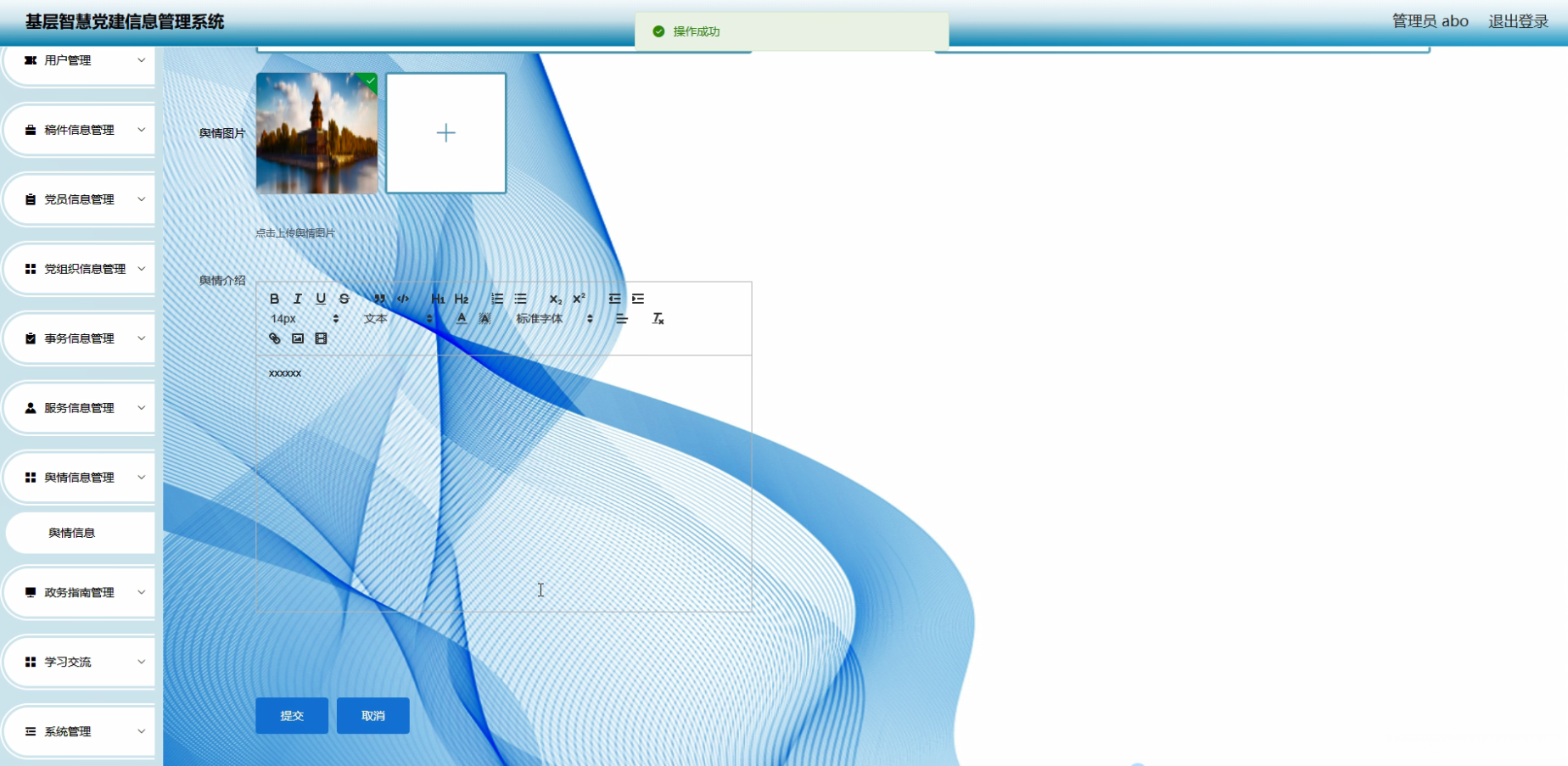Open the 文本 header style dropdown
This screenshot has height=766, width=1568.
pyautogui.click(x=398, y=319)
